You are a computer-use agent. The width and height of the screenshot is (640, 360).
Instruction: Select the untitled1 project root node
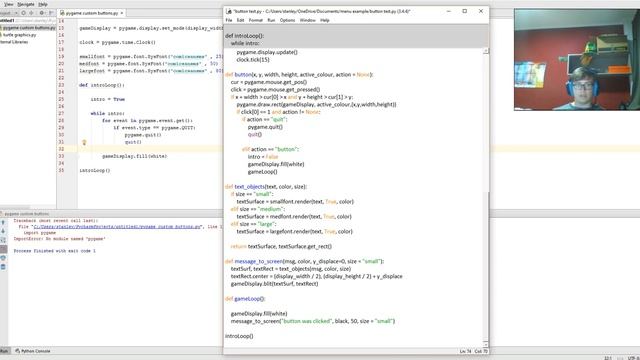[7, 20]
